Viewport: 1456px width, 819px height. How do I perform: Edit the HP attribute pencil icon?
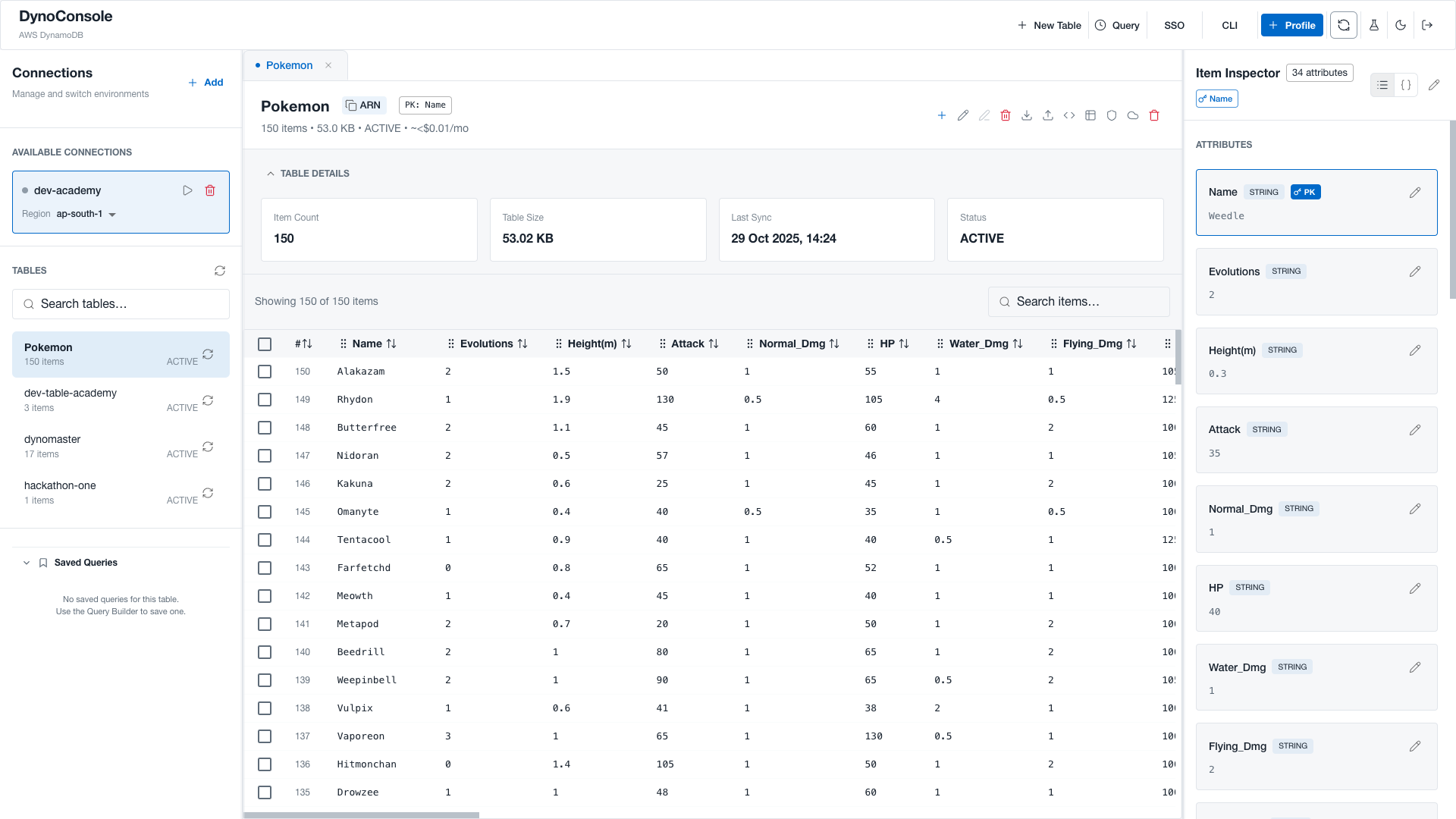tap(1415, 588)
